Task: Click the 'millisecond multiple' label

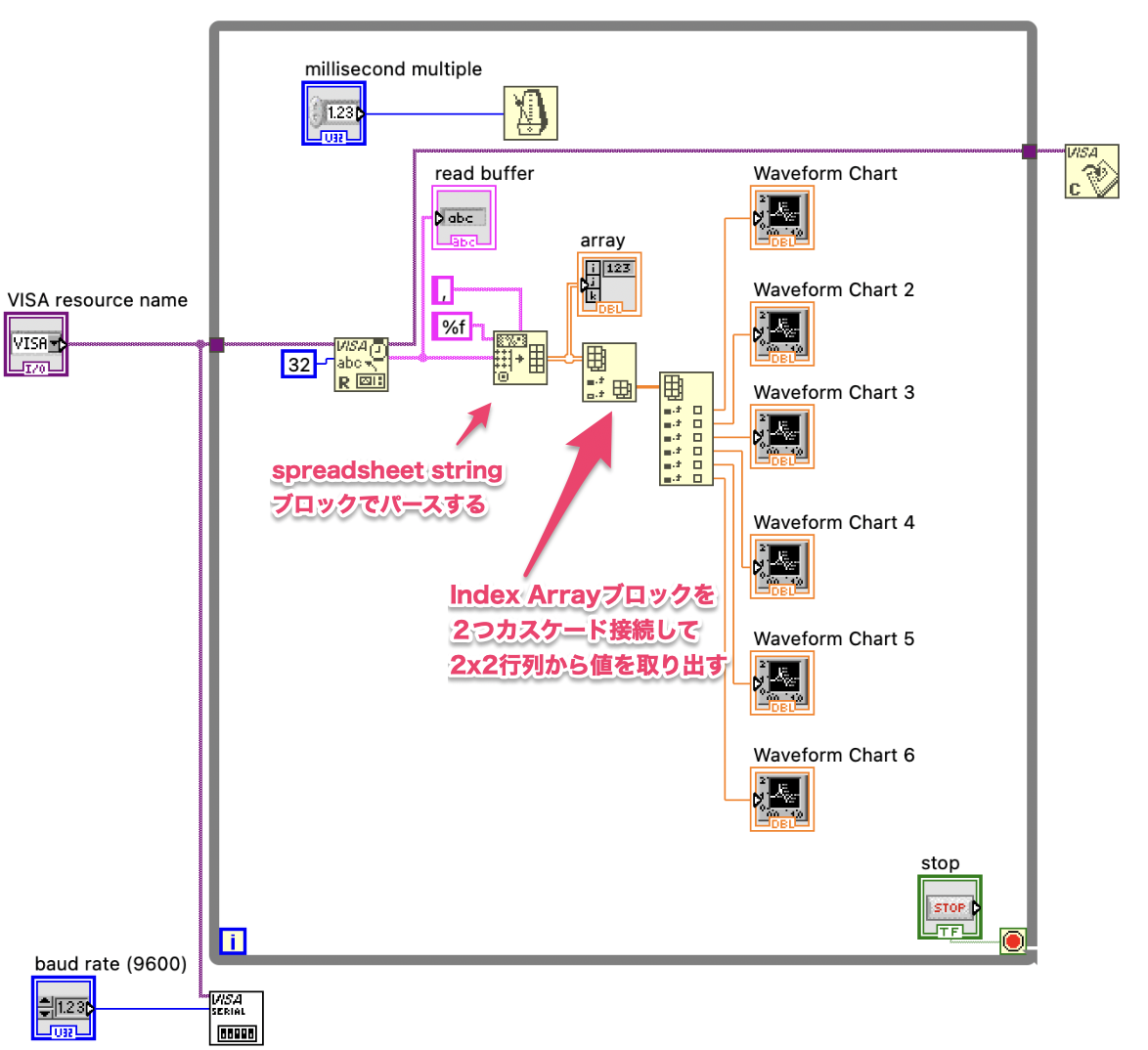Action: click(x=393, y=68)
